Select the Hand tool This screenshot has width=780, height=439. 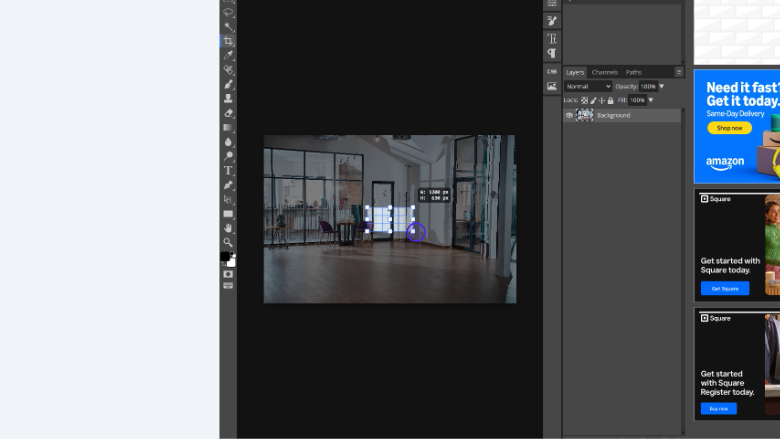pyautogui.click(x=228, y=228)
